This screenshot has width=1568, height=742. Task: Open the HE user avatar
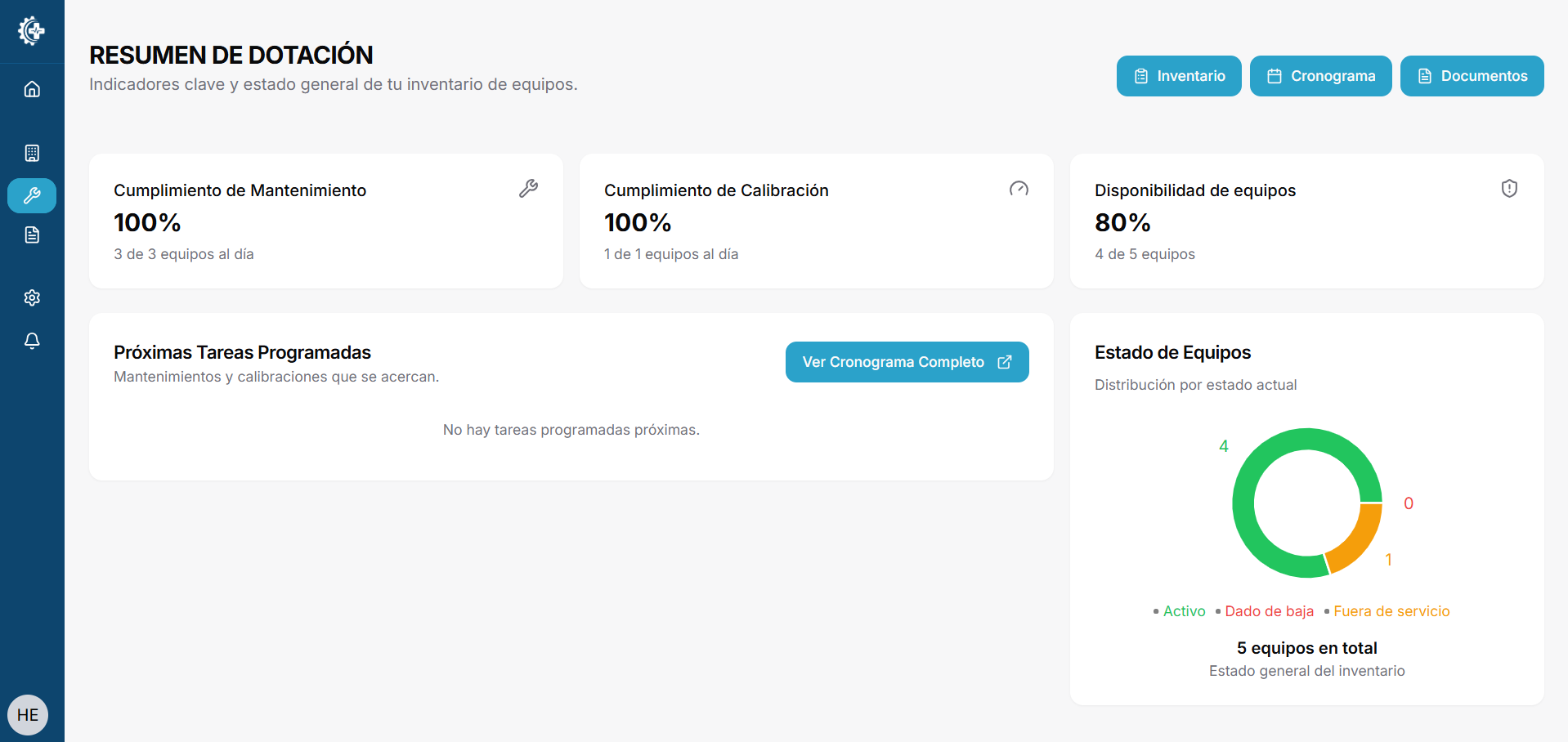click(x=28, y=715)
